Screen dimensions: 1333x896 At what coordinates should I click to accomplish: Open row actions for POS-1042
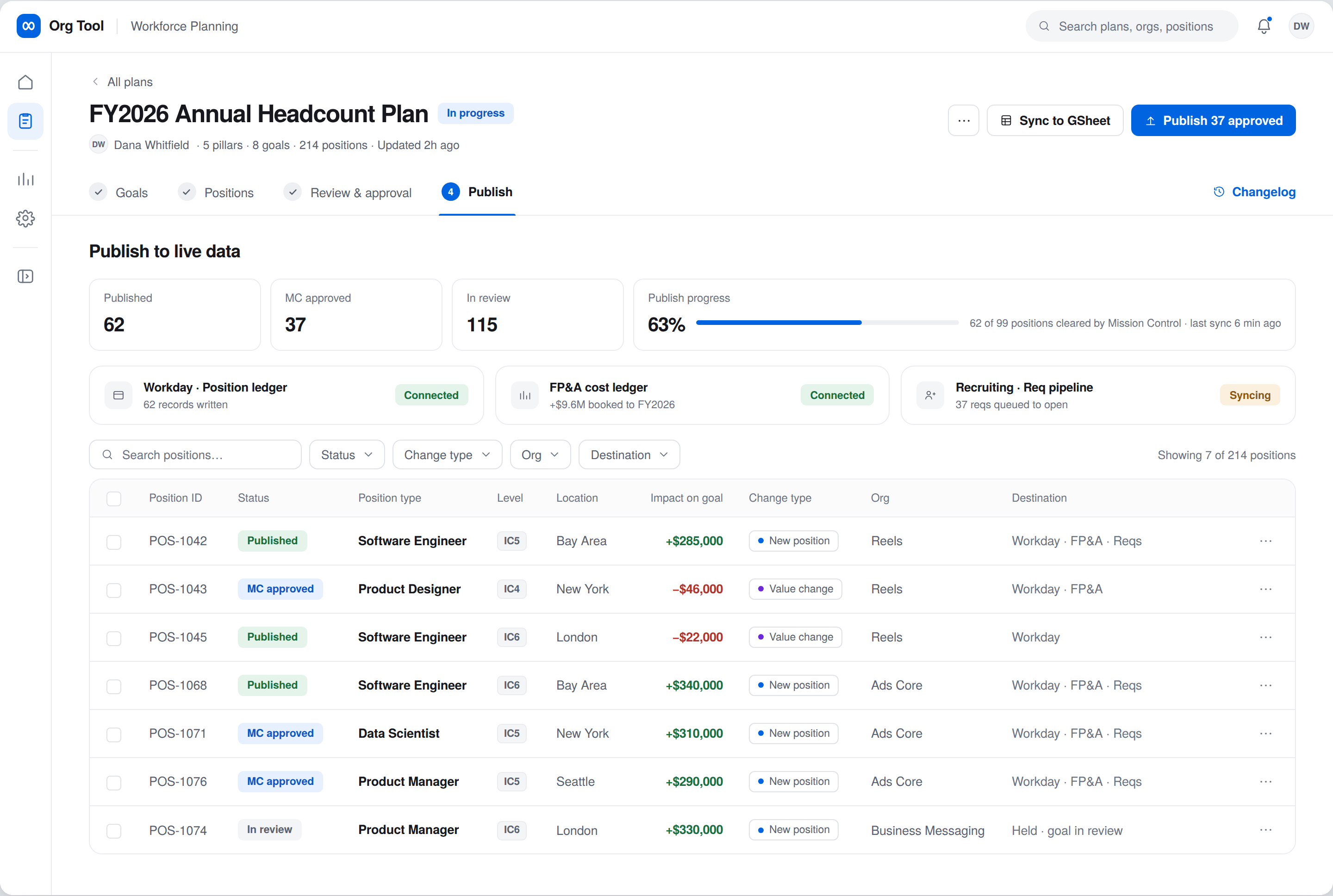[1265, 541]
